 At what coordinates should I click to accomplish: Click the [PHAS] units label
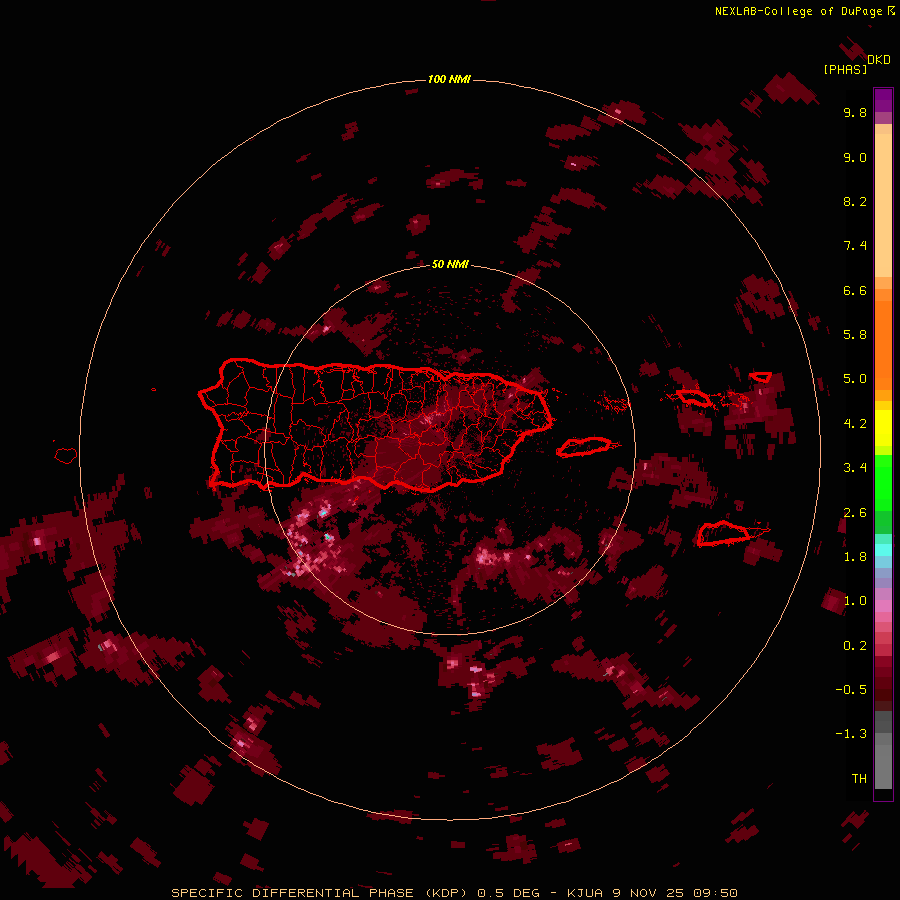845,69
